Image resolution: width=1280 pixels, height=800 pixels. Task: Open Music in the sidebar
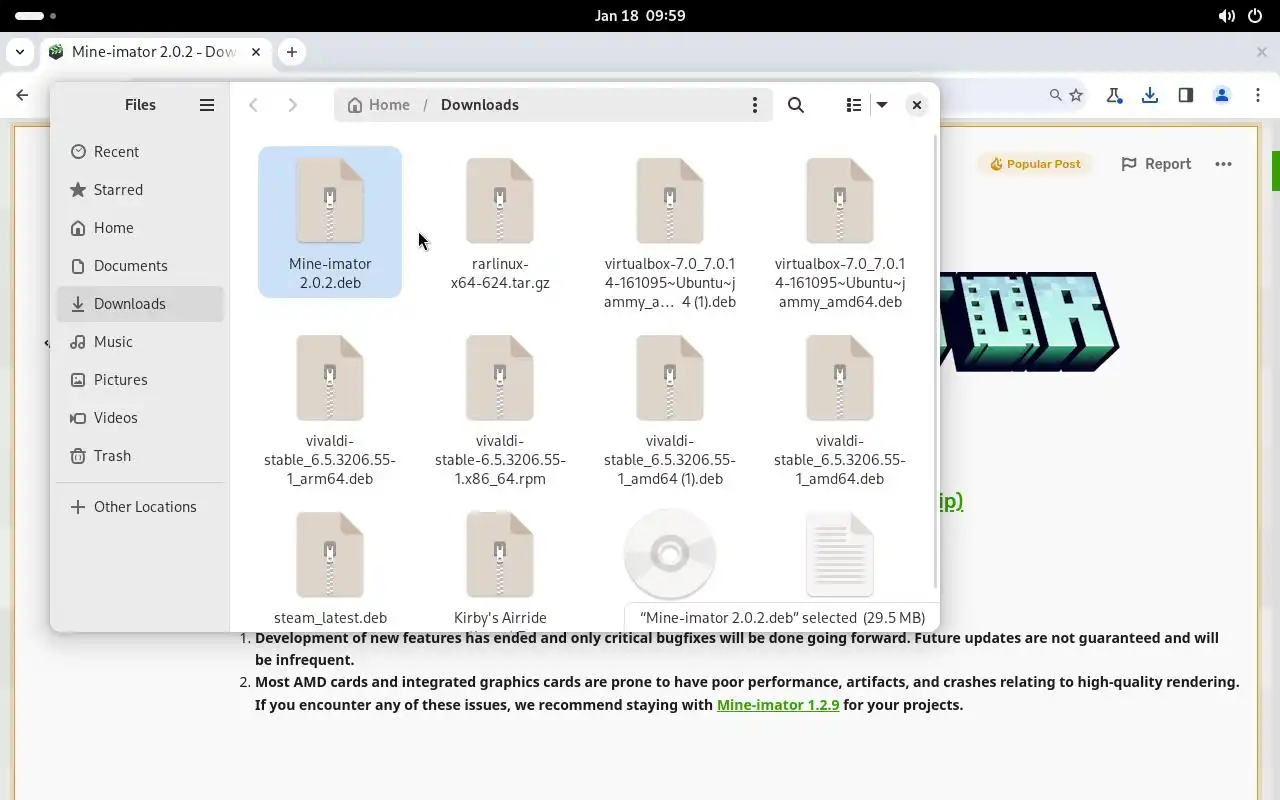point(140,342)
